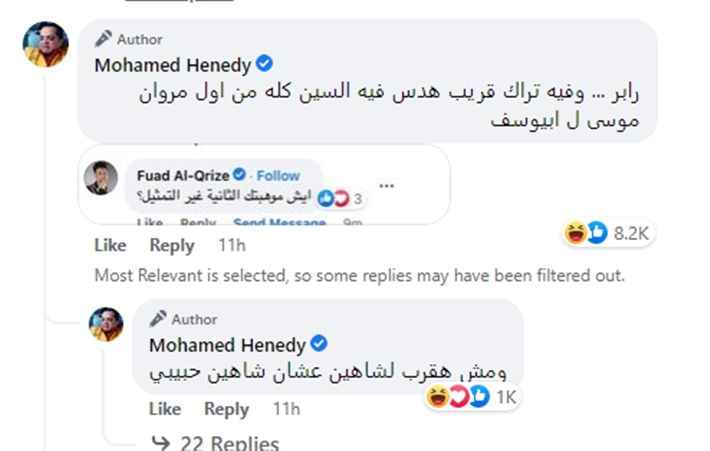Click the laughing emoji beside 8.2K
The image size is (710, 451).
tap(575, 233)
